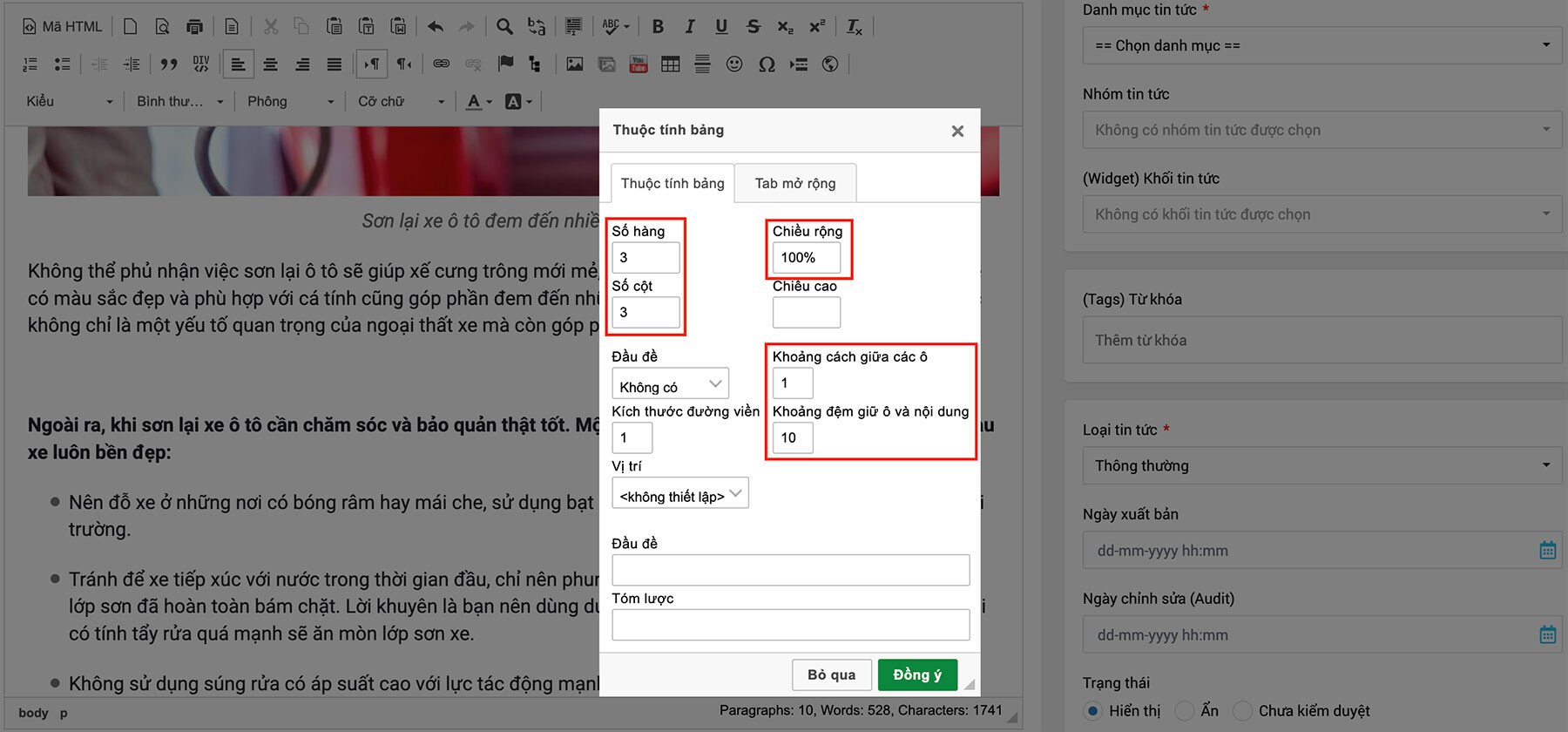Select the "Thuộc tính bảng" tab
This screenshot has width=1568, height=732.
click(672, 183)
